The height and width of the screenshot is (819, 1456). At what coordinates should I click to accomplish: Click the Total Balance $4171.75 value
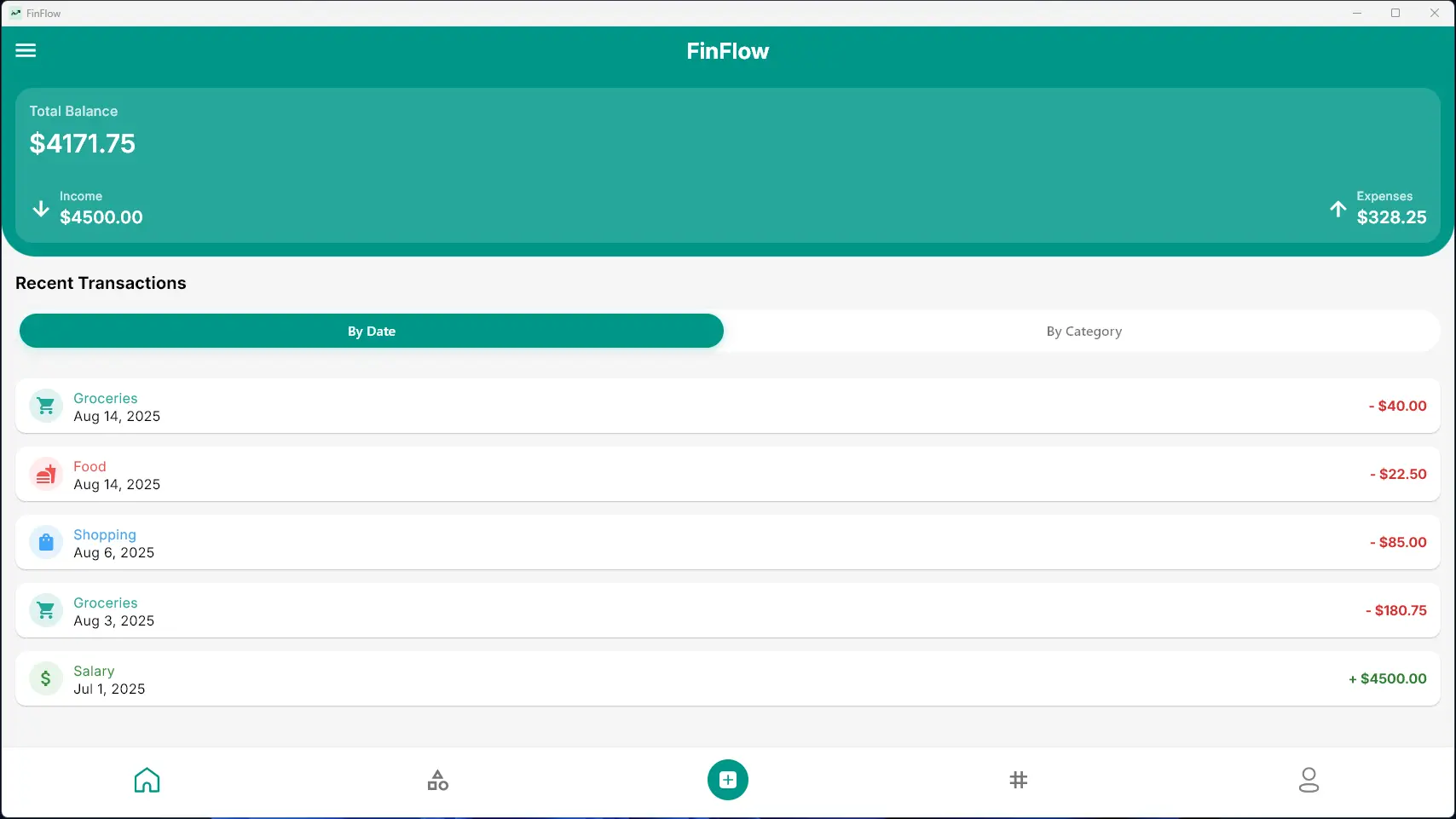point(83,143)
